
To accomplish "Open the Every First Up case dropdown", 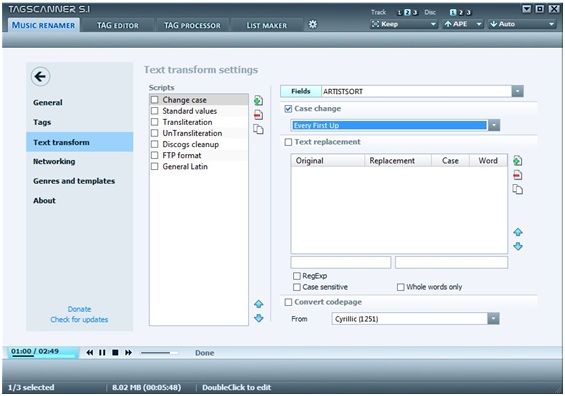I will pos(494,125).
